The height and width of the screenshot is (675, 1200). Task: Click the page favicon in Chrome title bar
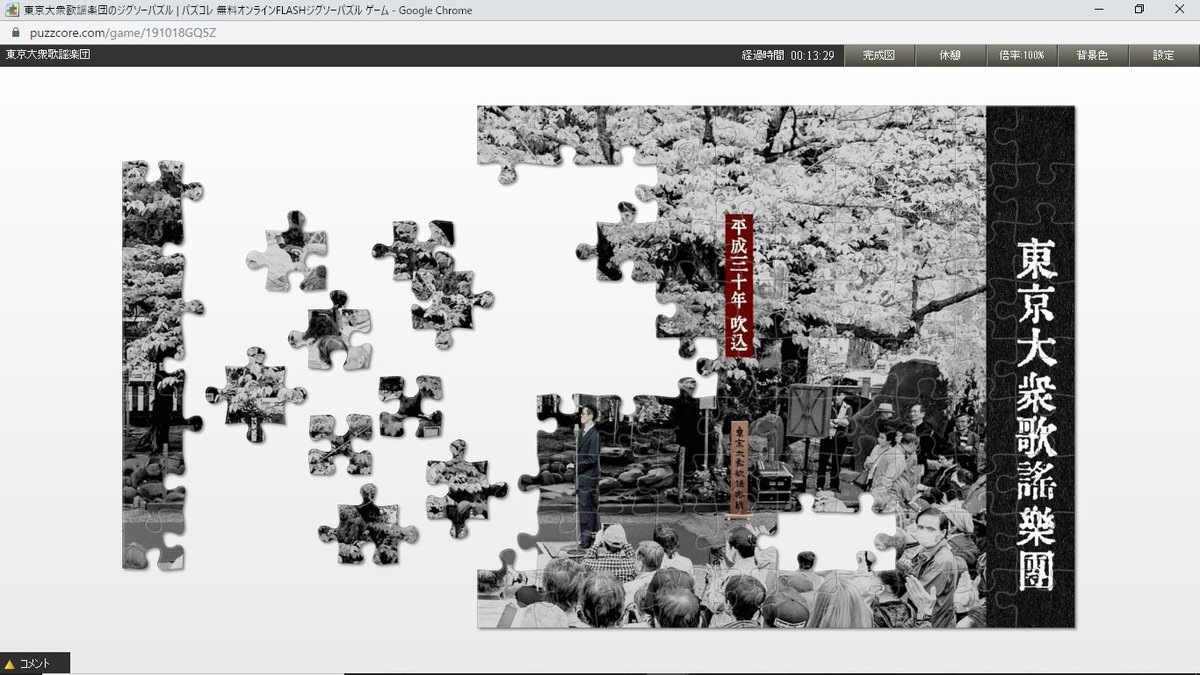click(11, 10)
